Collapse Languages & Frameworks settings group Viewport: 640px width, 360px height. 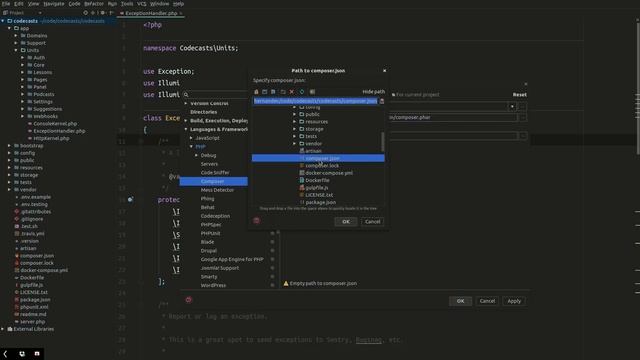point(186,129)
